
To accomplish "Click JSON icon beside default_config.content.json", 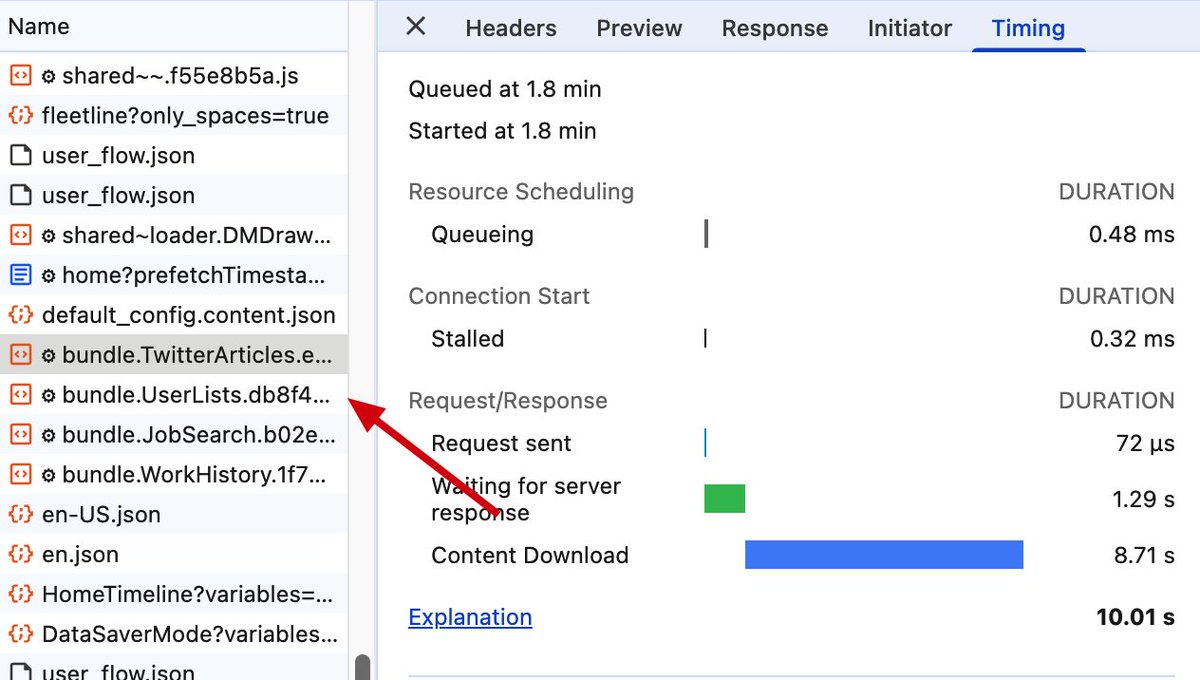I will click(20, 315).
